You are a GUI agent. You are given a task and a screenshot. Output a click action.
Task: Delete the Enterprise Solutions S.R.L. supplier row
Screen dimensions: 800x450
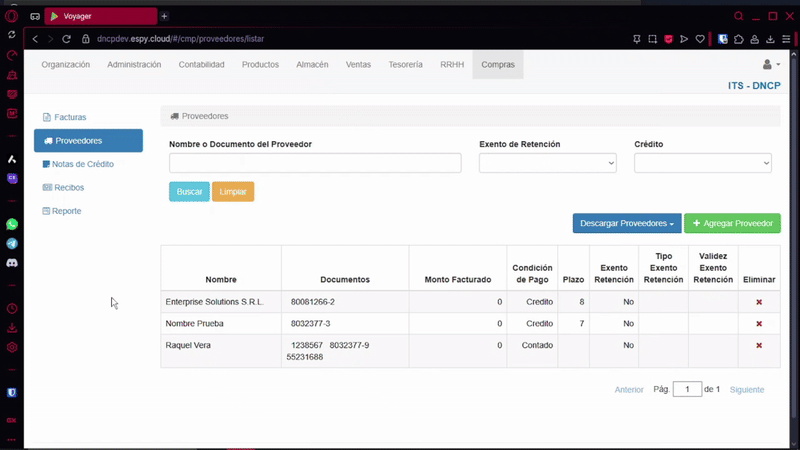[x=759, y=302]
